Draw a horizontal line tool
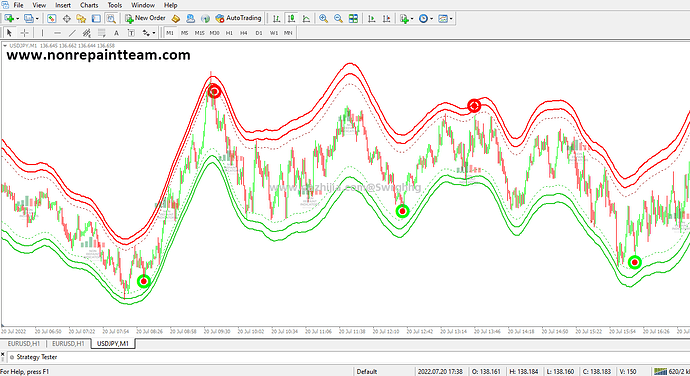Image resolution: width=690 pixels, height=376 pixels. click(57, 33)
